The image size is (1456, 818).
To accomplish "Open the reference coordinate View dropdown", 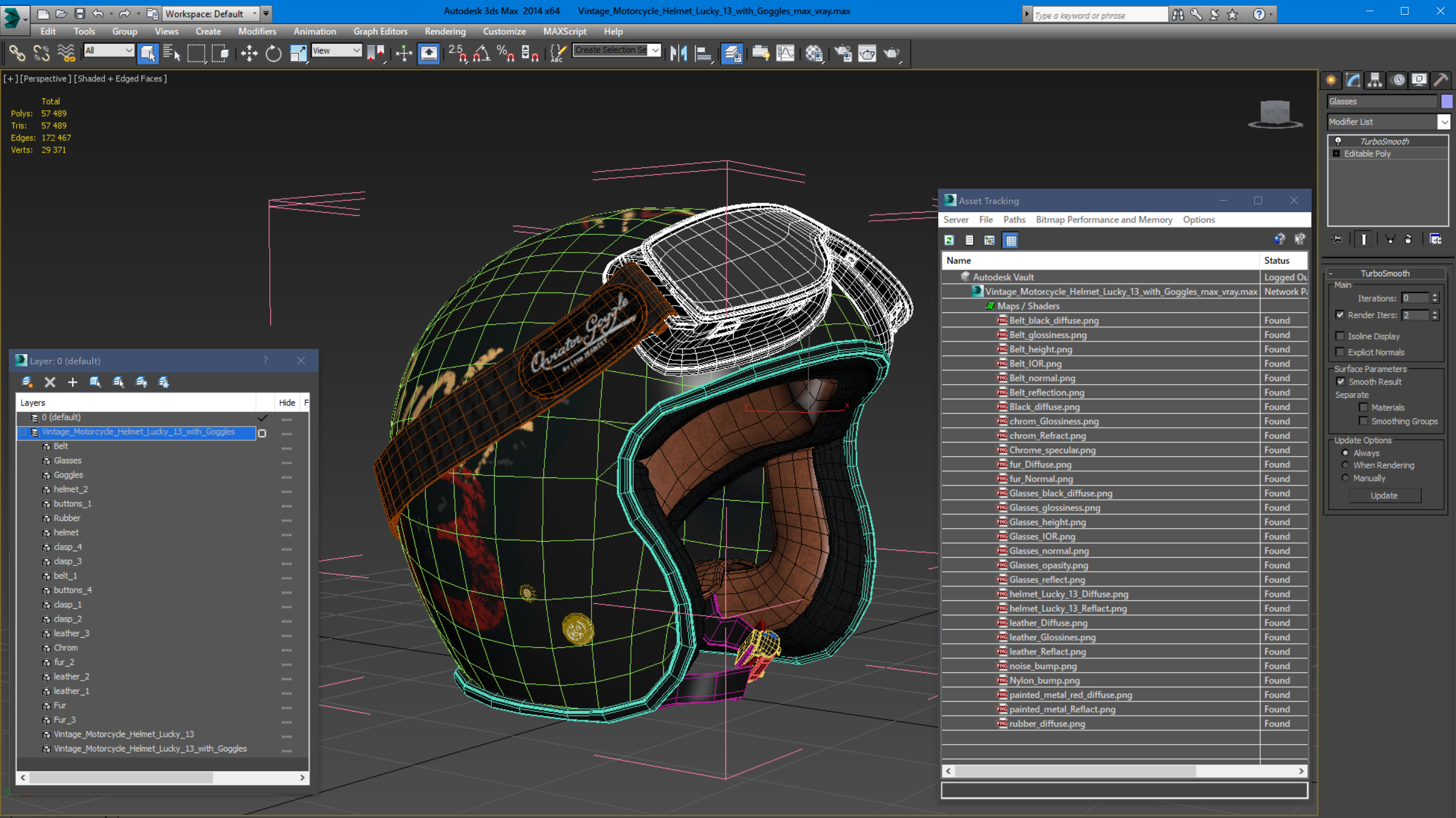I will (x=337, y=51).
